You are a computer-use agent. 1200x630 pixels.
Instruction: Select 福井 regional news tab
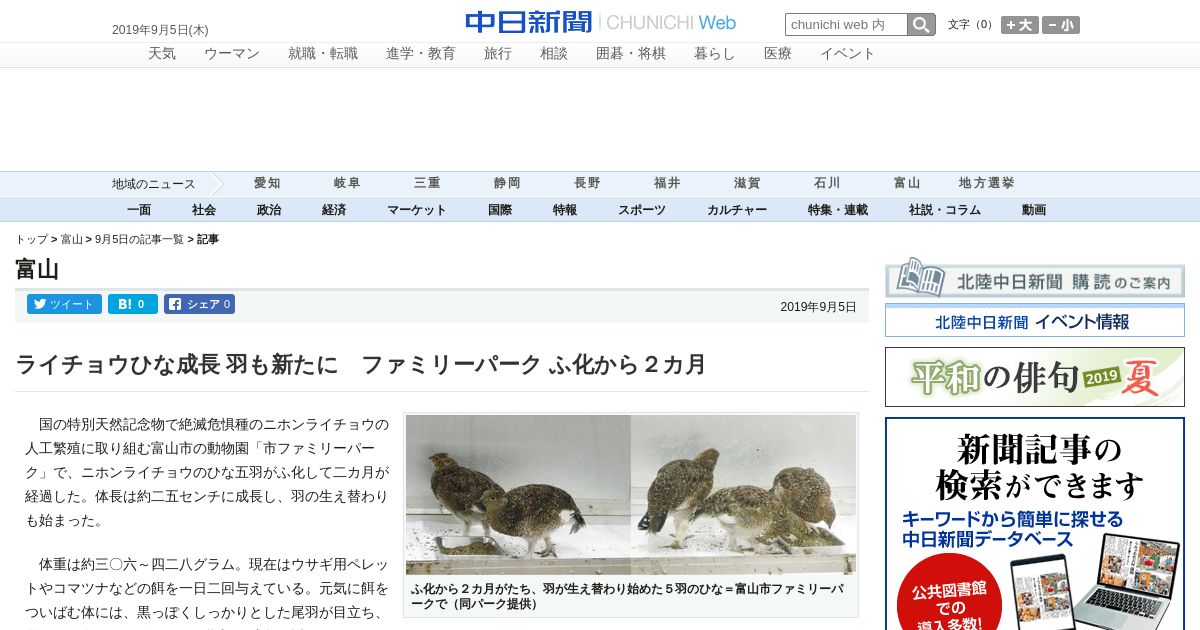[x=667, y=183]
